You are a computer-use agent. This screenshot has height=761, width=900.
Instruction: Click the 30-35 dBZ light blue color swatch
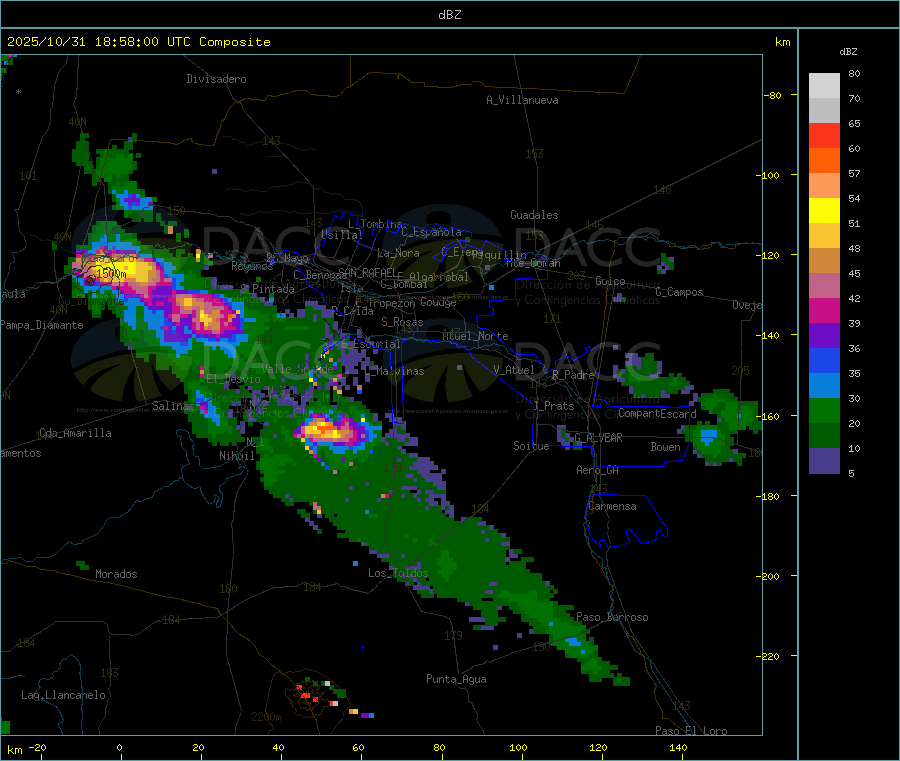[824, 386]
